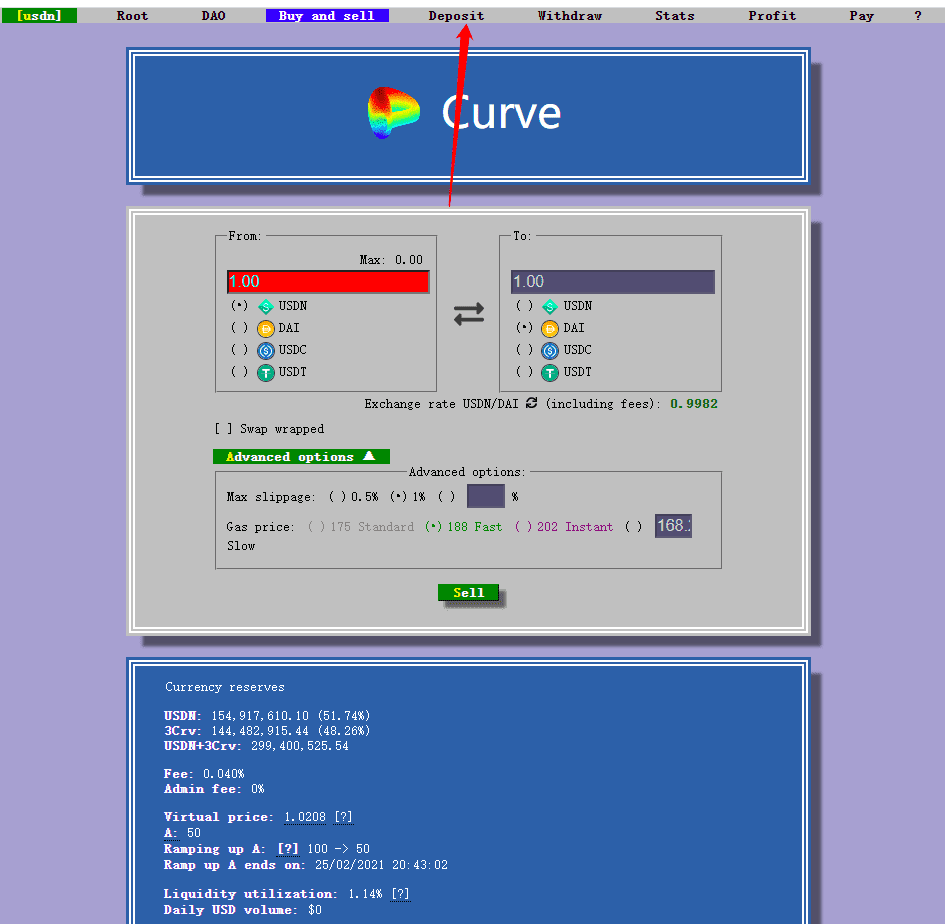Select 175 Standard gas price option
The image size is (945, 924).
(316, 527)
